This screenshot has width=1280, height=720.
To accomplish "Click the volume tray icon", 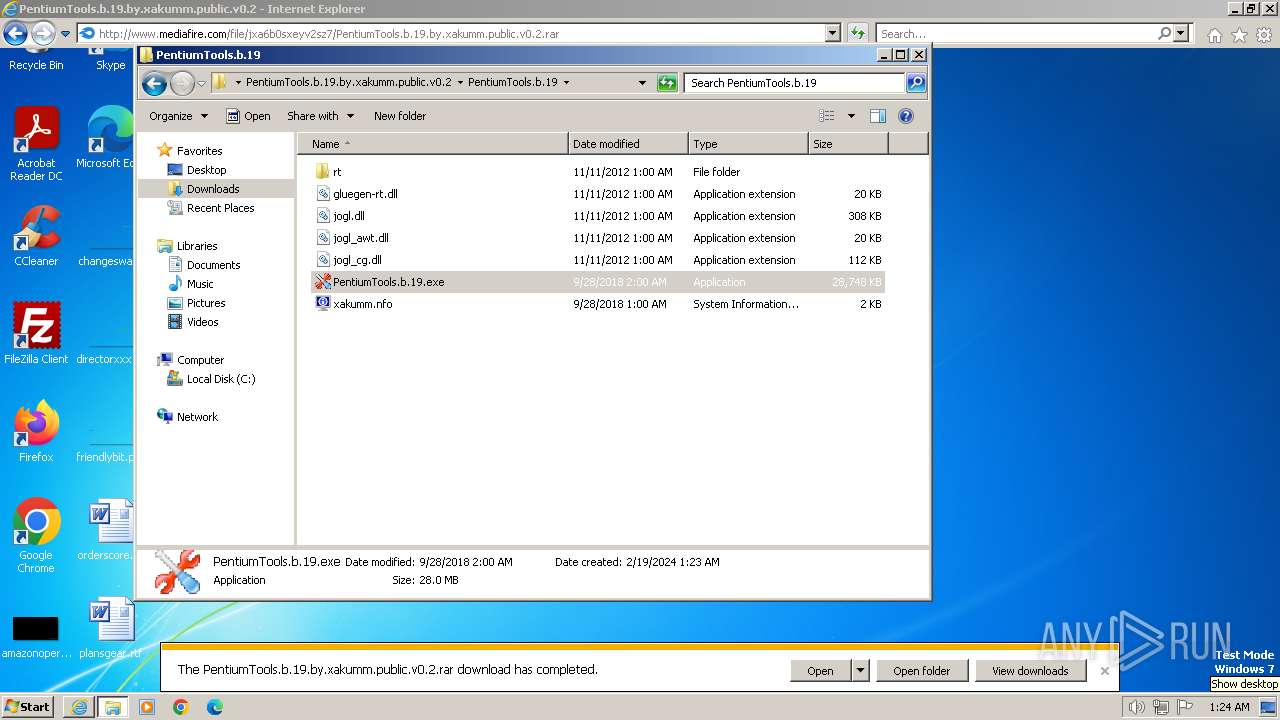I will [1137, 707].
